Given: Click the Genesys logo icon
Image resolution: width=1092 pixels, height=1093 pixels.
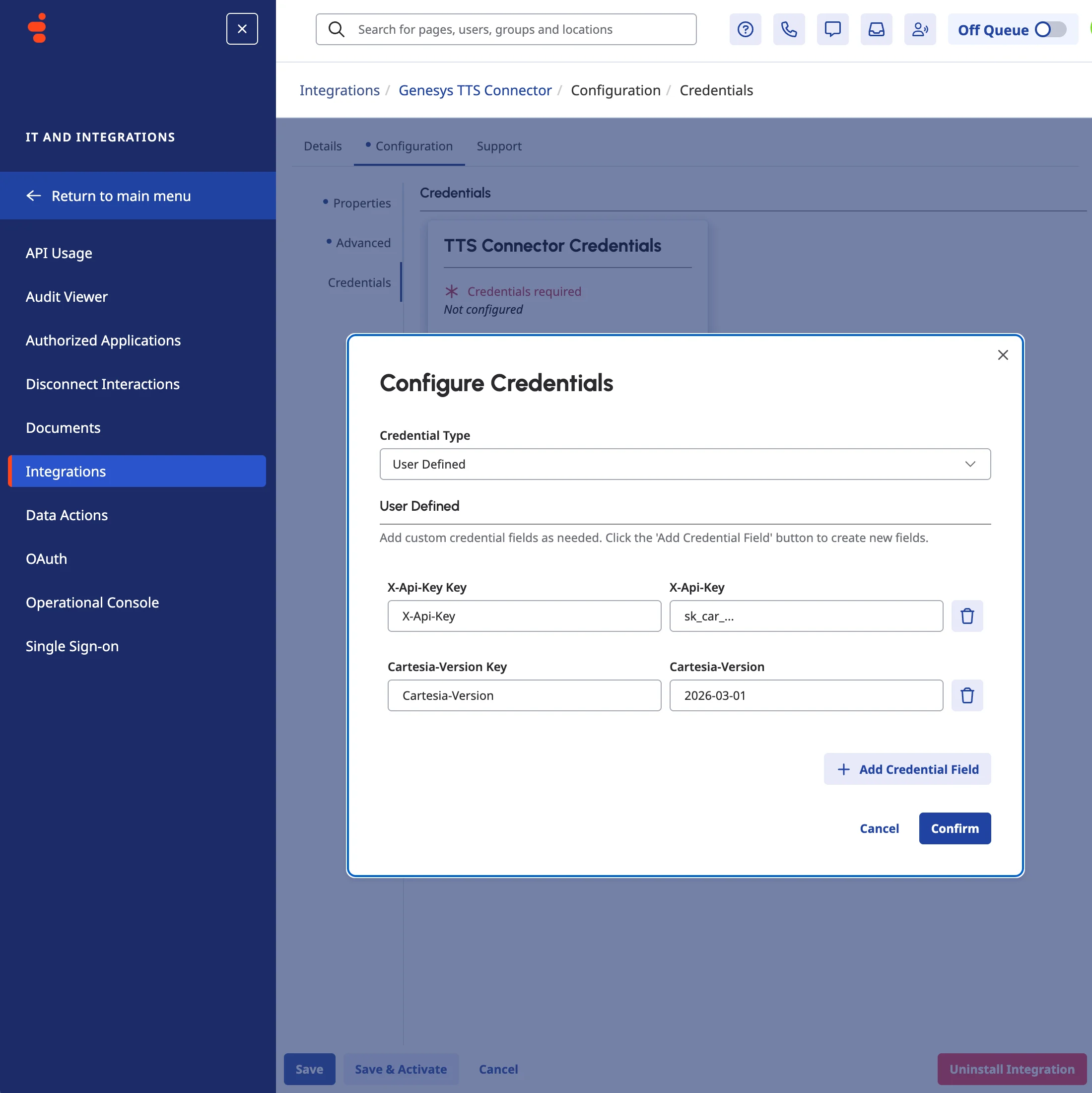Looking at the screenshot, I should [37, 28].
